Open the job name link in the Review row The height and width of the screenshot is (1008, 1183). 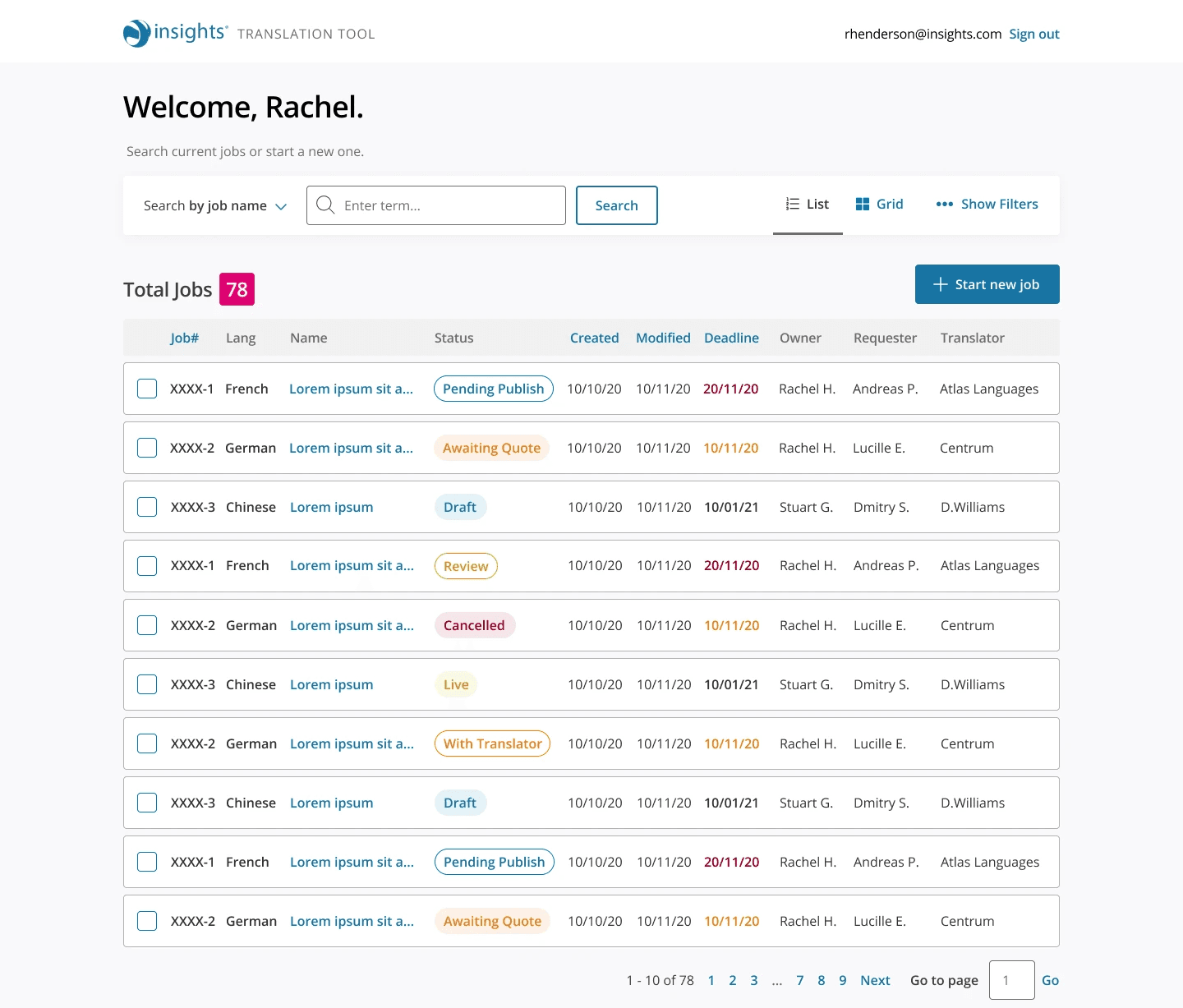point(352,566)
